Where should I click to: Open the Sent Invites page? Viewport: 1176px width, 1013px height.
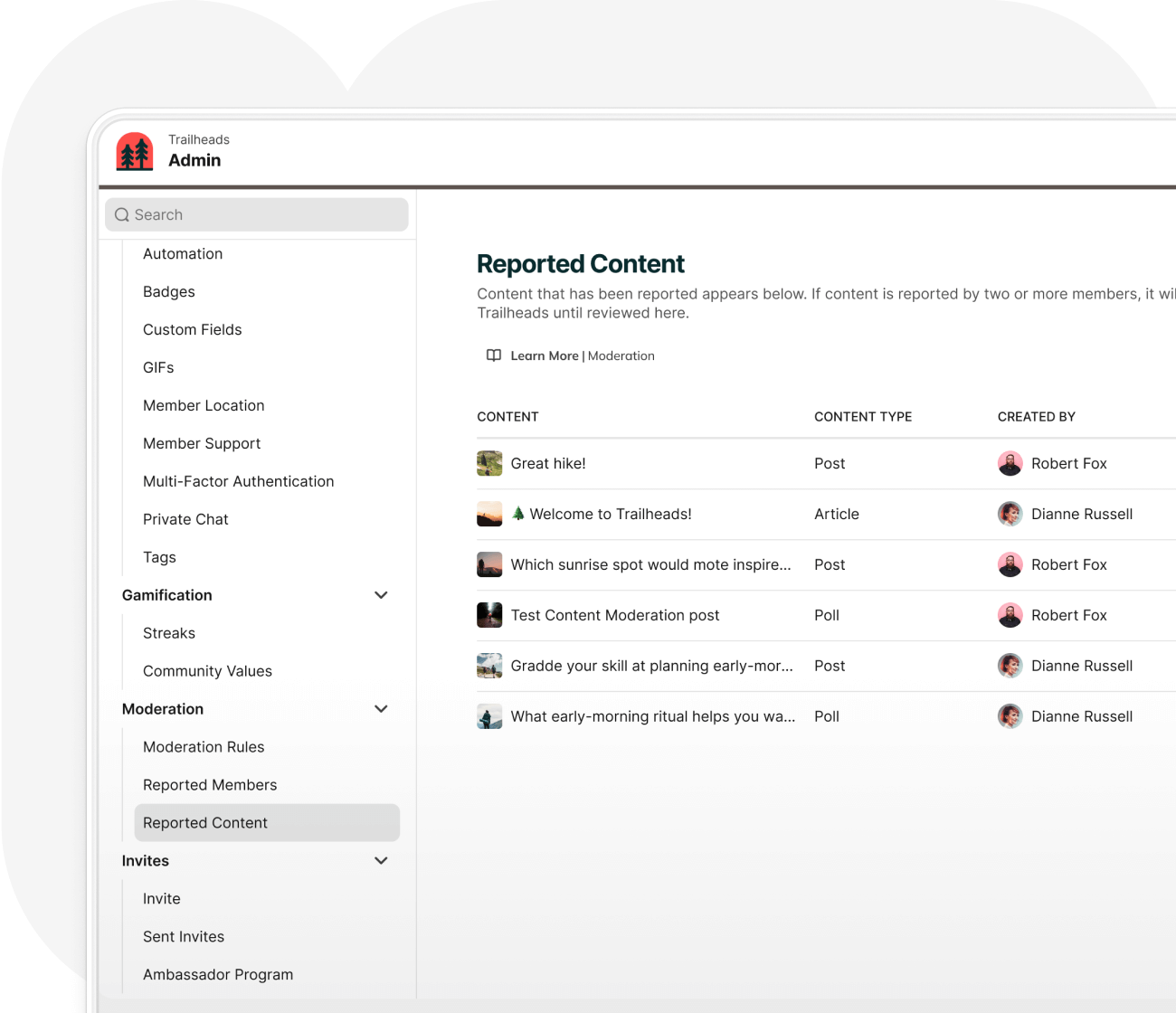(184, 936)
